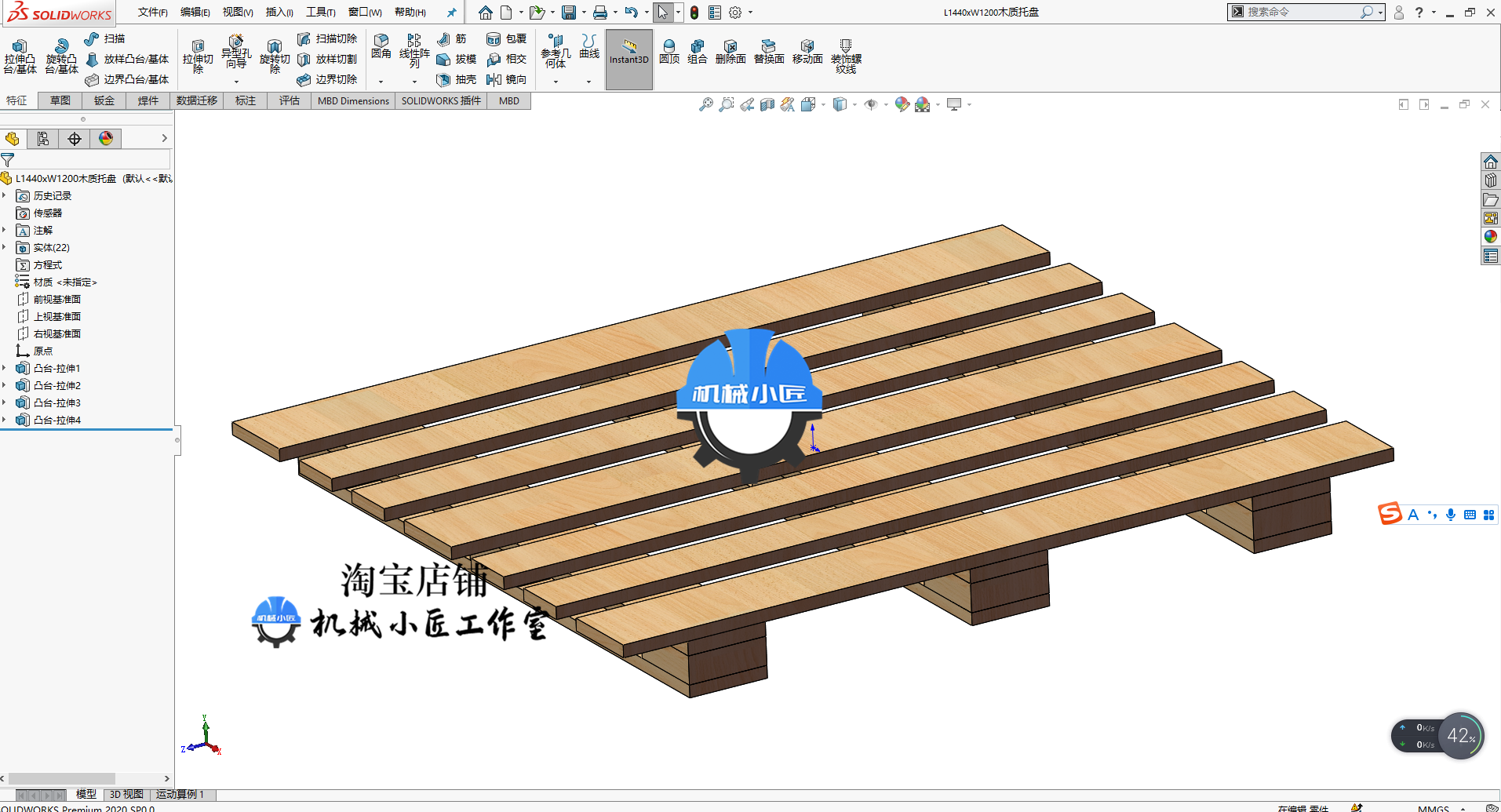Select the Combine (组合) tool

(x=698, y=52)
